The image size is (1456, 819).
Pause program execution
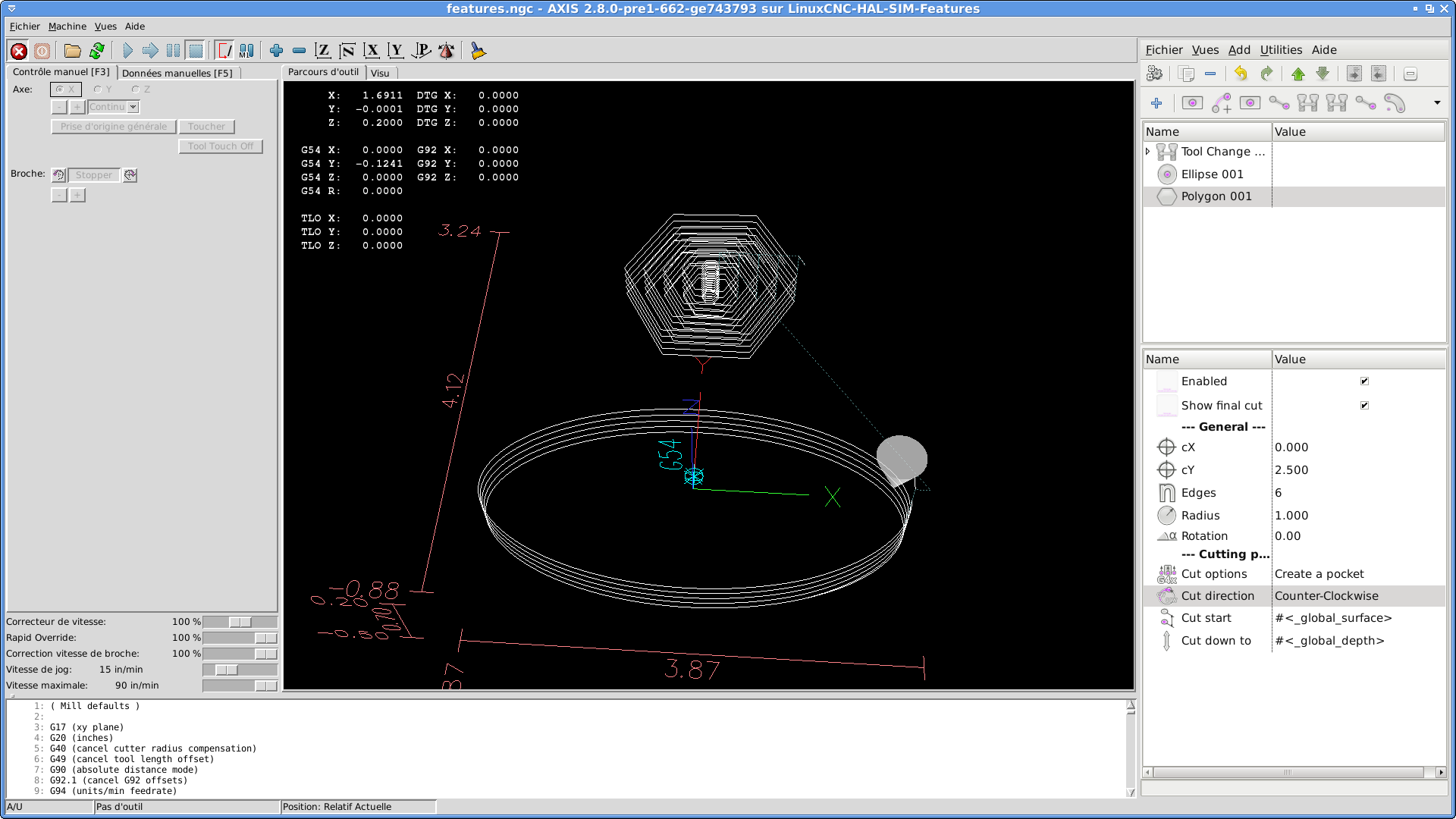point(173,51)
